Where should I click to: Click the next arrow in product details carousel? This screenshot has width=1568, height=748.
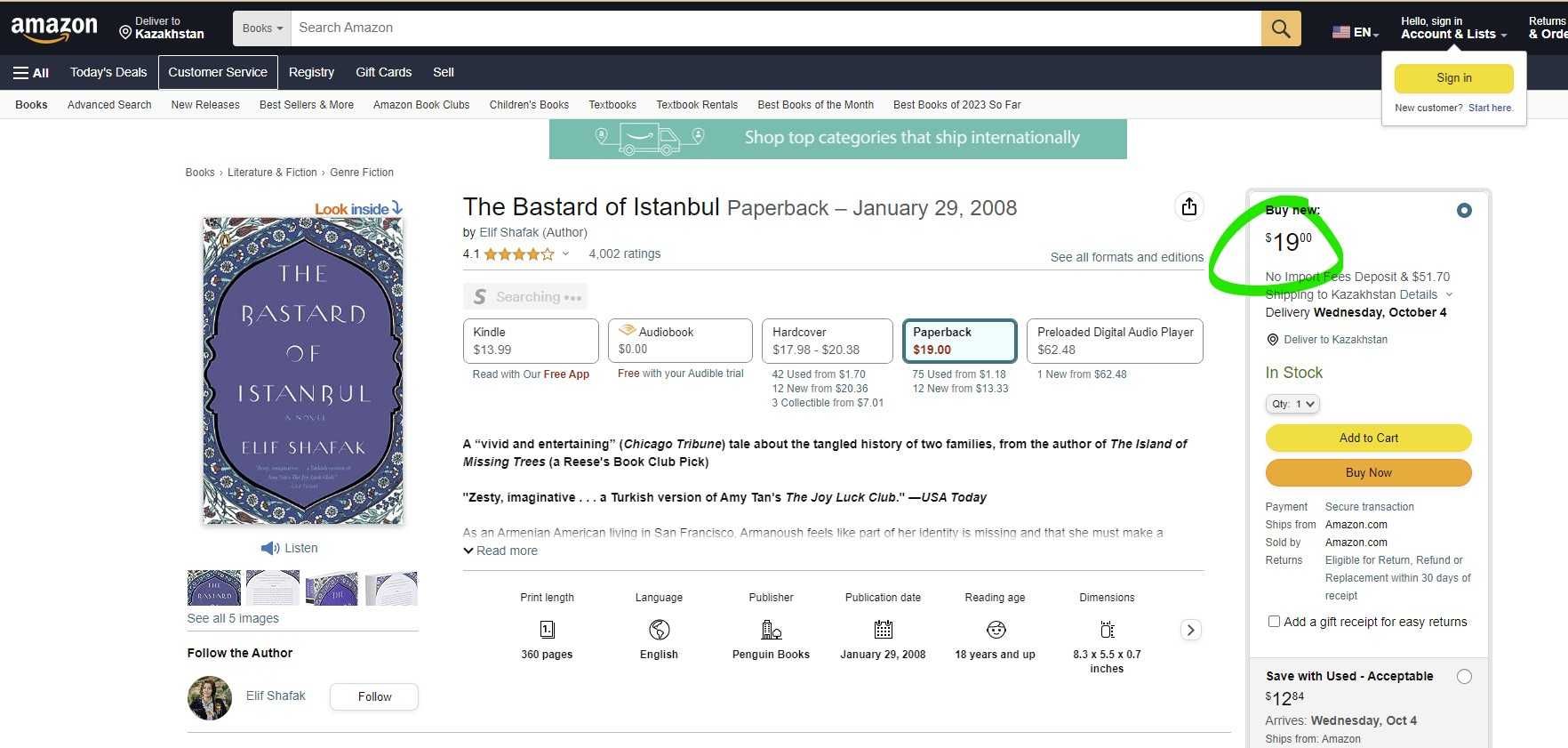coord(1191,630)
